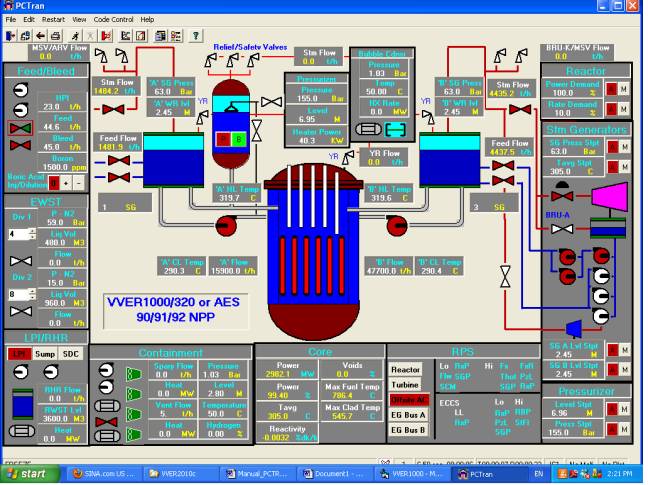
Task: Open the Help menu
Action: 147,19
